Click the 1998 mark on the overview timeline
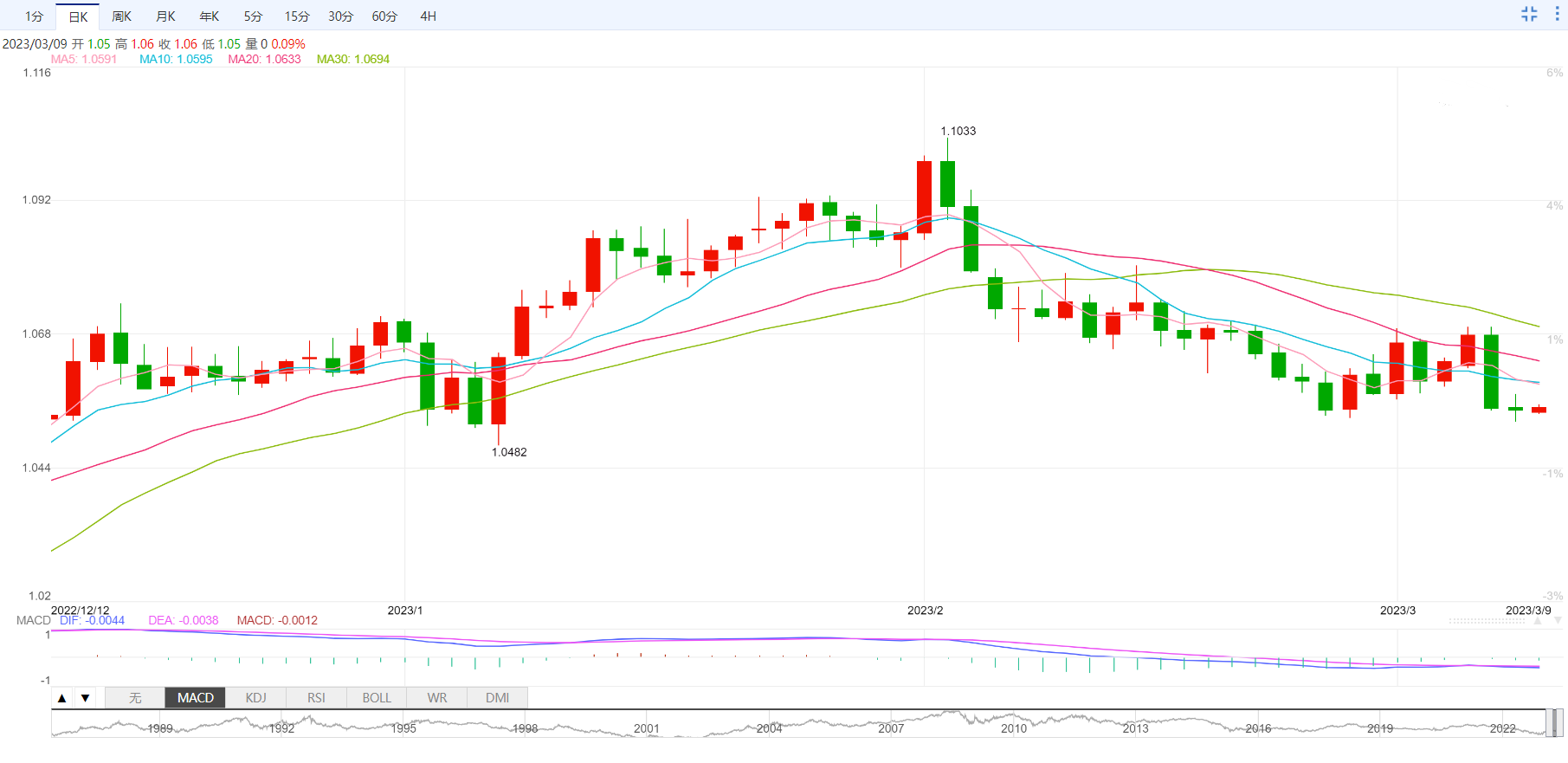The height and width of the screenshot is (763, 1568). [x=526, y=728]
